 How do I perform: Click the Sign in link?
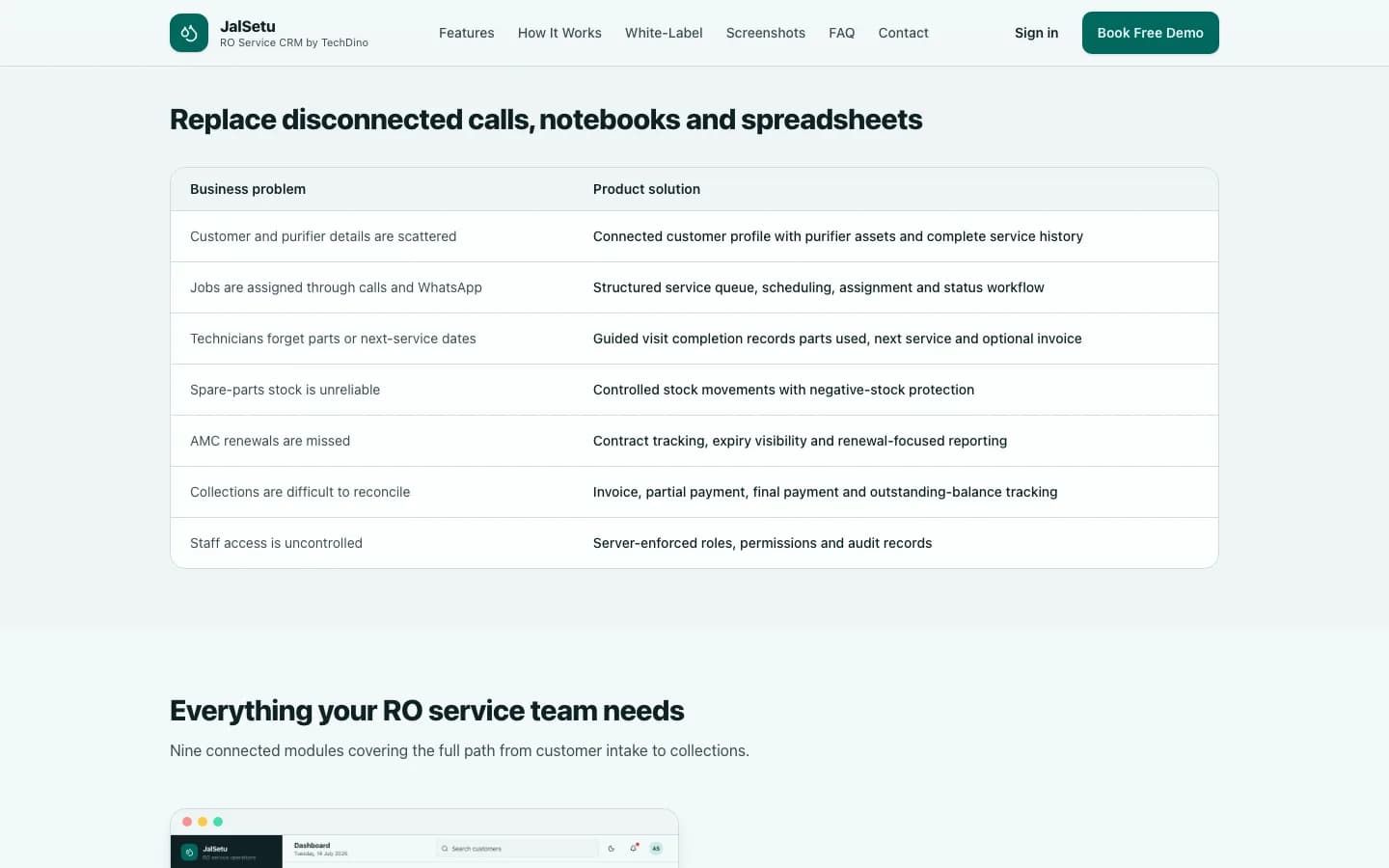(1037, 33)
